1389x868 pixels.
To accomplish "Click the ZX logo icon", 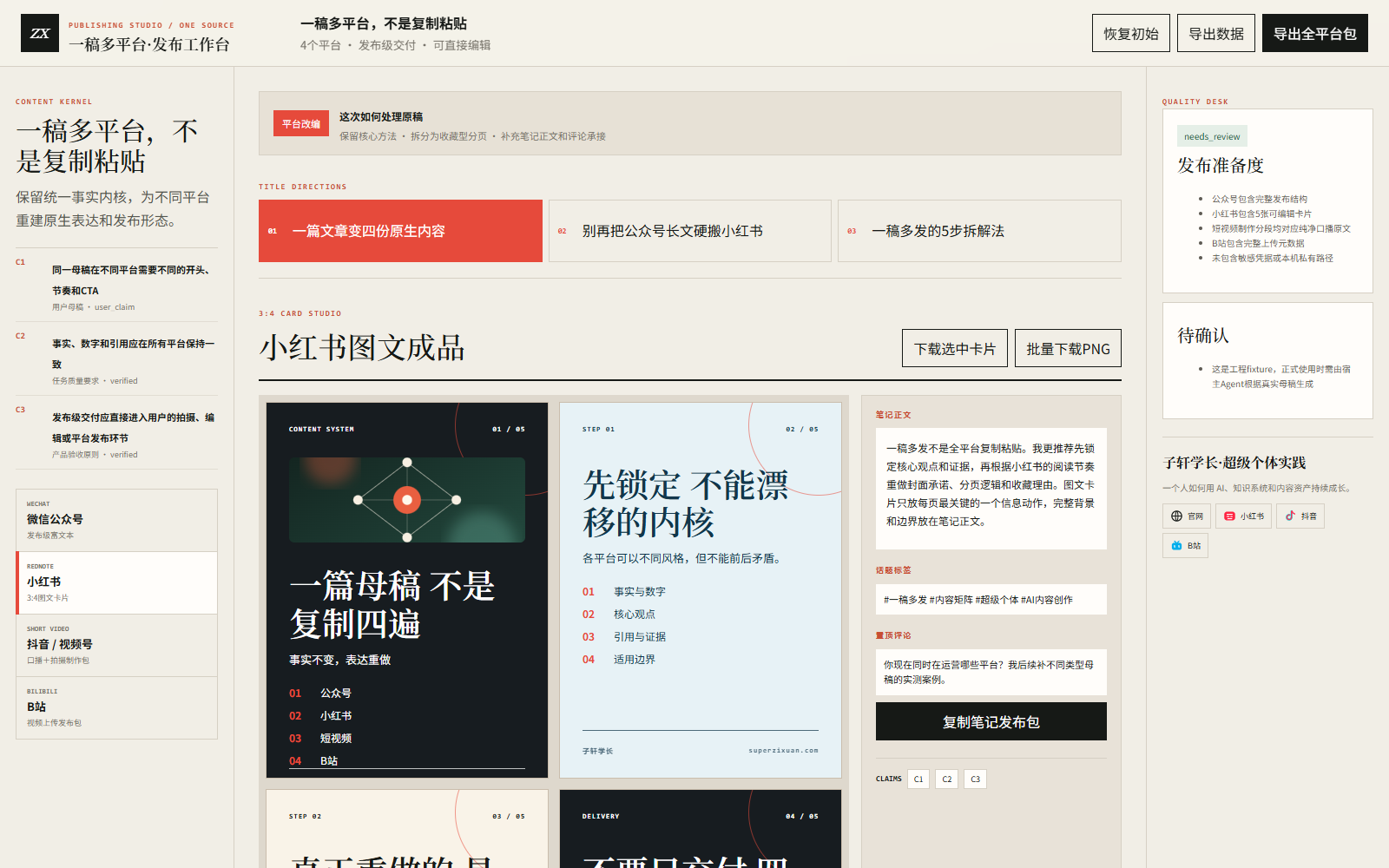I will tap(40, 33).
